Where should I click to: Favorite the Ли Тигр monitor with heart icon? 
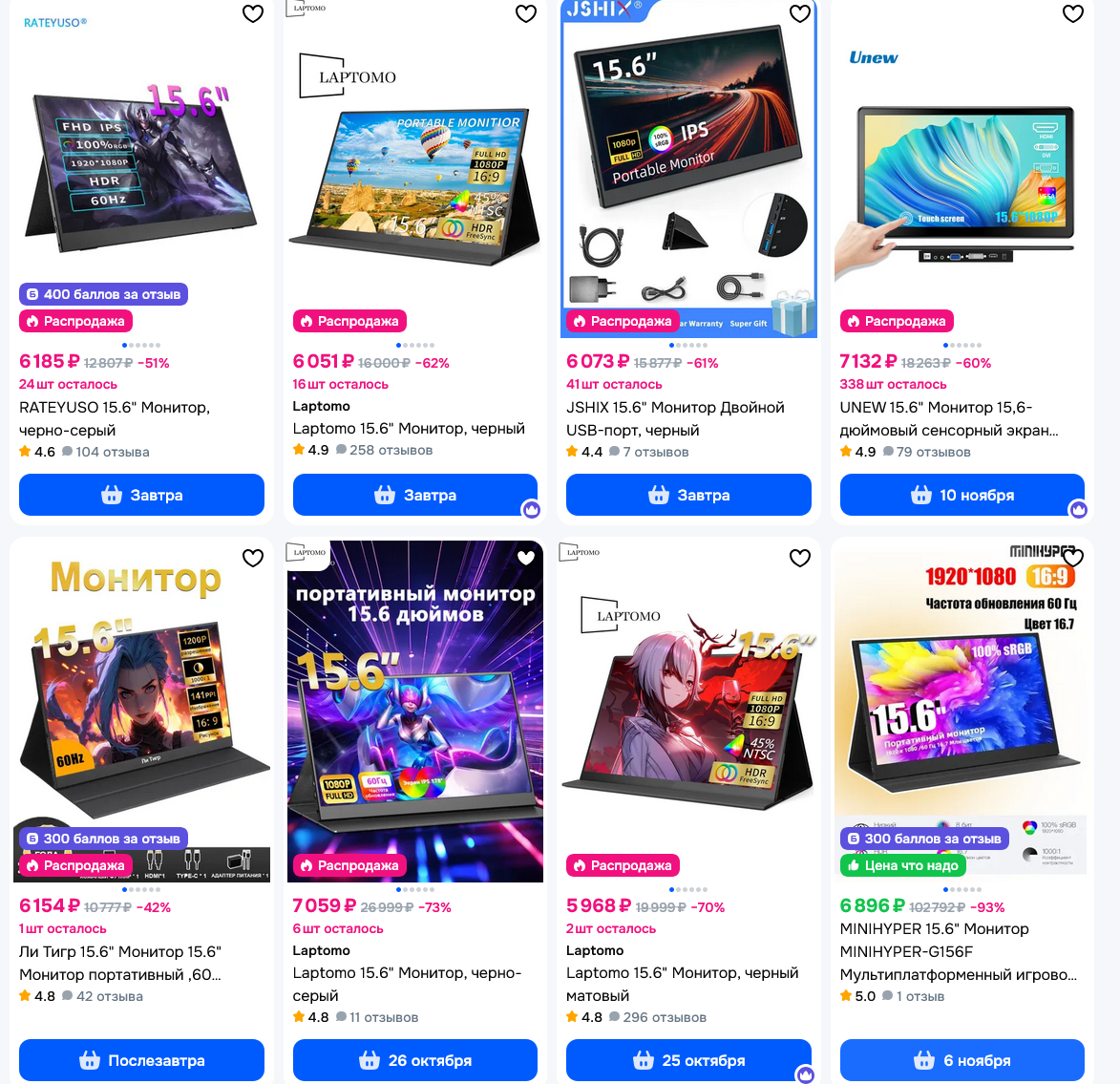point(253,558)
